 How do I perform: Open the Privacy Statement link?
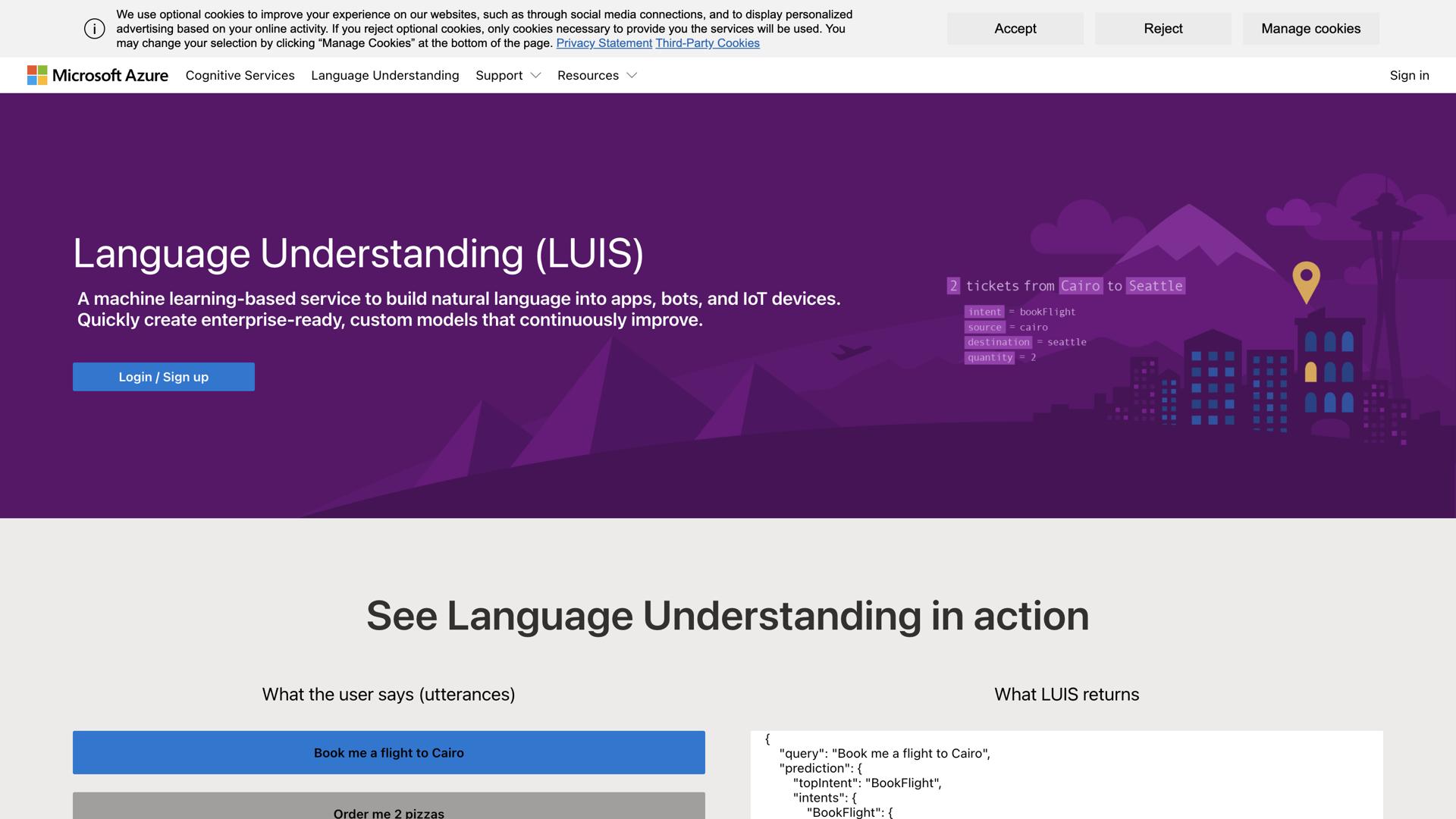tap(604, 43)
